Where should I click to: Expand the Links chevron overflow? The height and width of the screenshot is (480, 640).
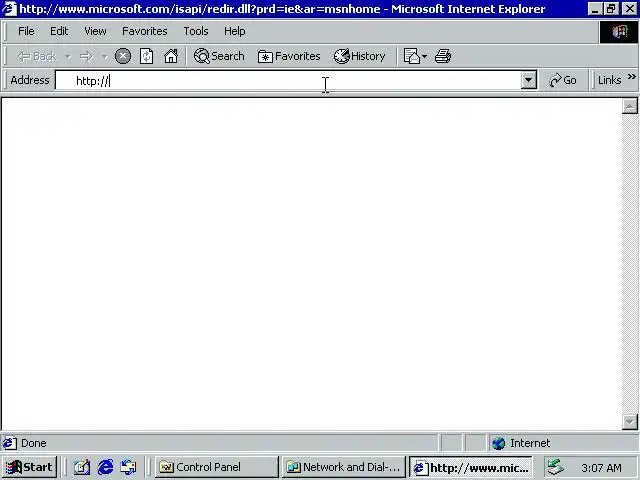coord(631,77)
